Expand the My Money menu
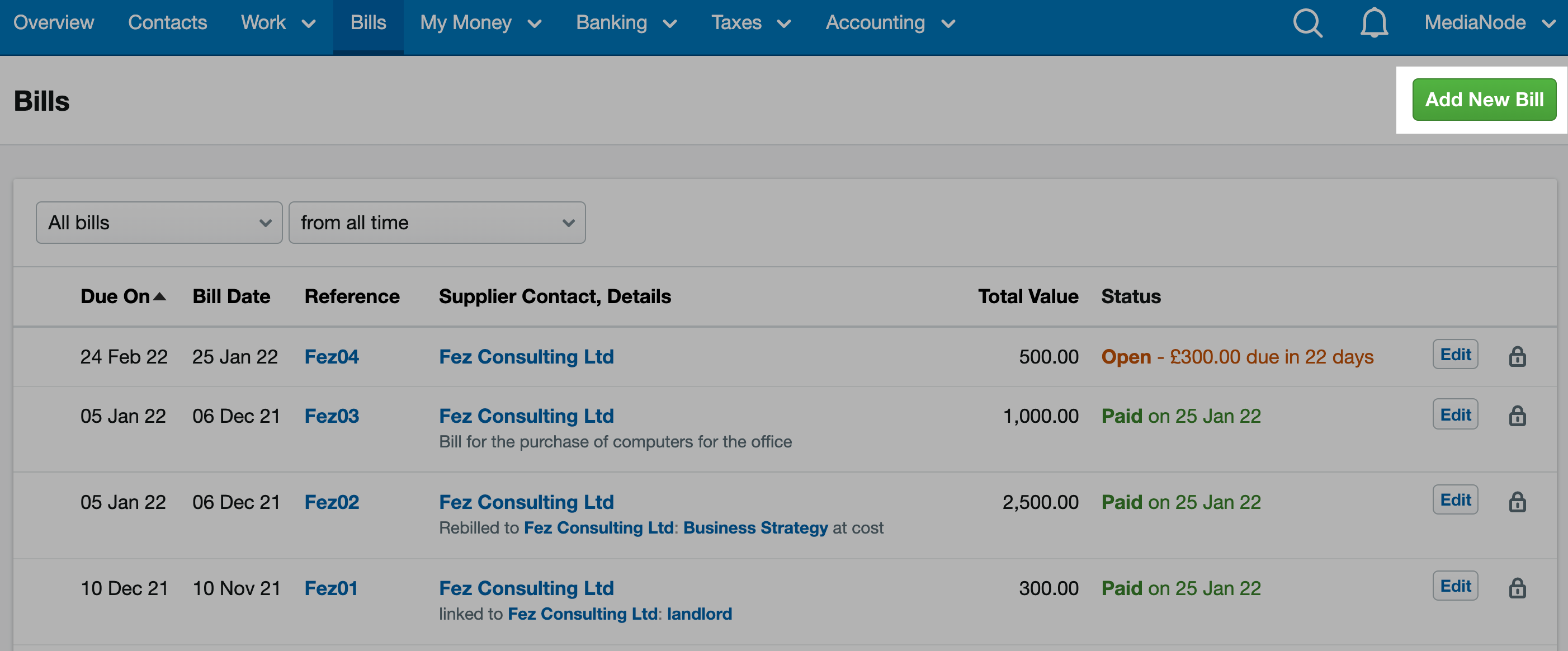Viewport: 1568px width, 651px height. [481, 23]
